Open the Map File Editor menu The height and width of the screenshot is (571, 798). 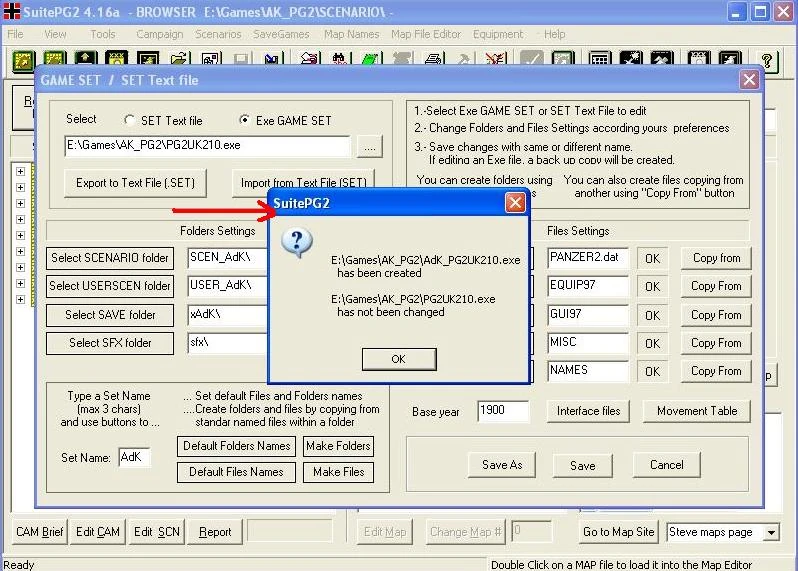(x=426, y=34)
